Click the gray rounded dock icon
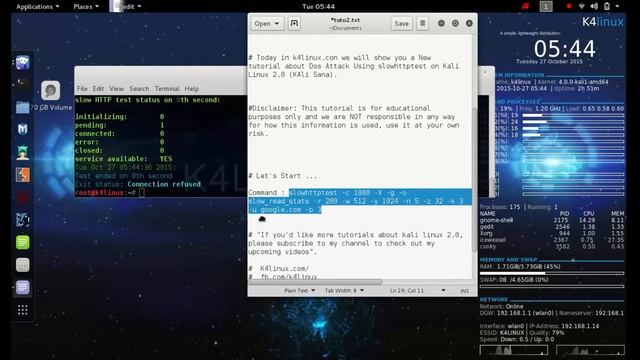Screen dimensions: 640x360 click(x=22, y=265)
